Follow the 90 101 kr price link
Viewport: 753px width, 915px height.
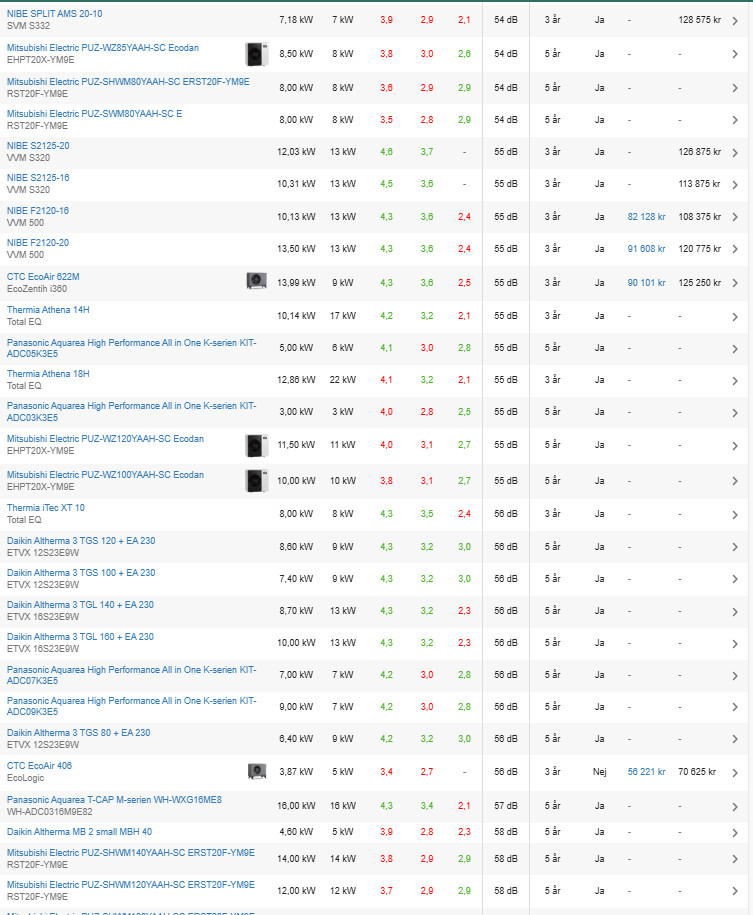coord(646,283)
